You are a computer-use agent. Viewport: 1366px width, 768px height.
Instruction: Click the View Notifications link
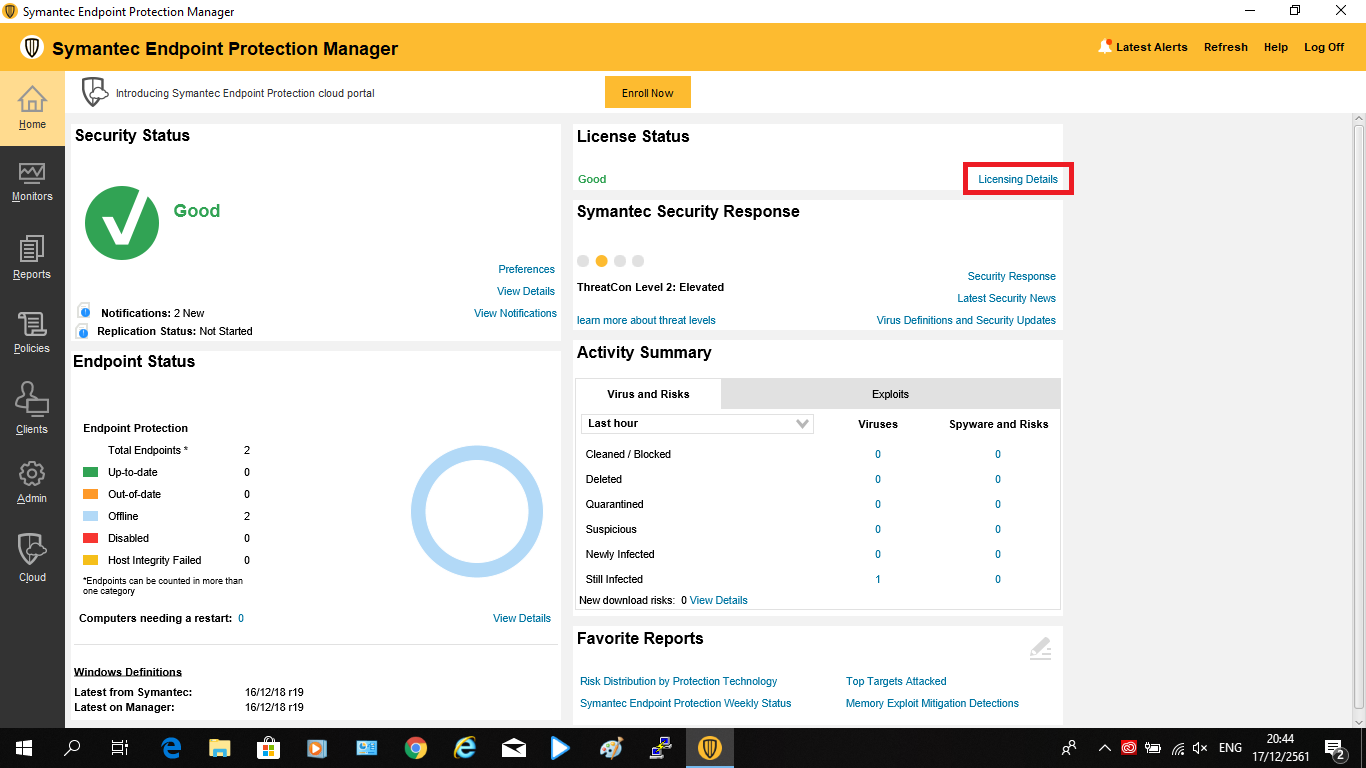click(x=515, y=313)
